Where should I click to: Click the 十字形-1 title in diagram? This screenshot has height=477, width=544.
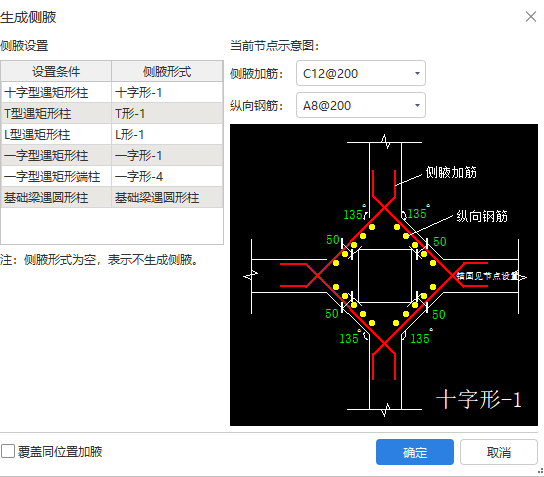479,399
